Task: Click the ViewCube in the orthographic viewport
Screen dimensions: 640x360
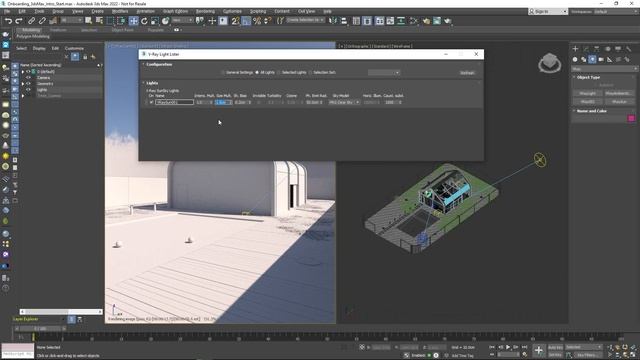Action: click(549, 63)
